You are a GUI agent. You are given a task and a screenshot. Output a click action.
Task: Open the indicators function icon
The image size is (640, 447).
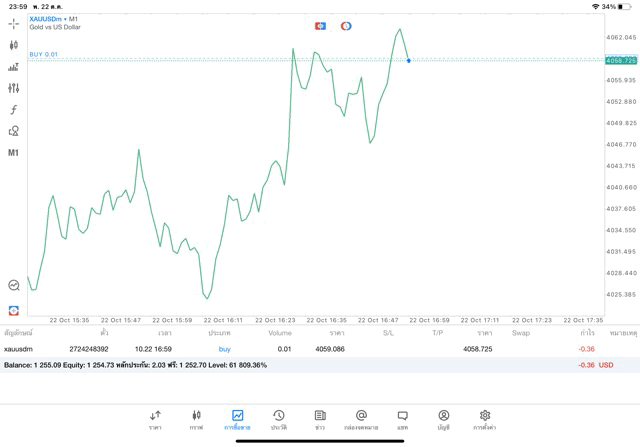[x=13, y=110]
